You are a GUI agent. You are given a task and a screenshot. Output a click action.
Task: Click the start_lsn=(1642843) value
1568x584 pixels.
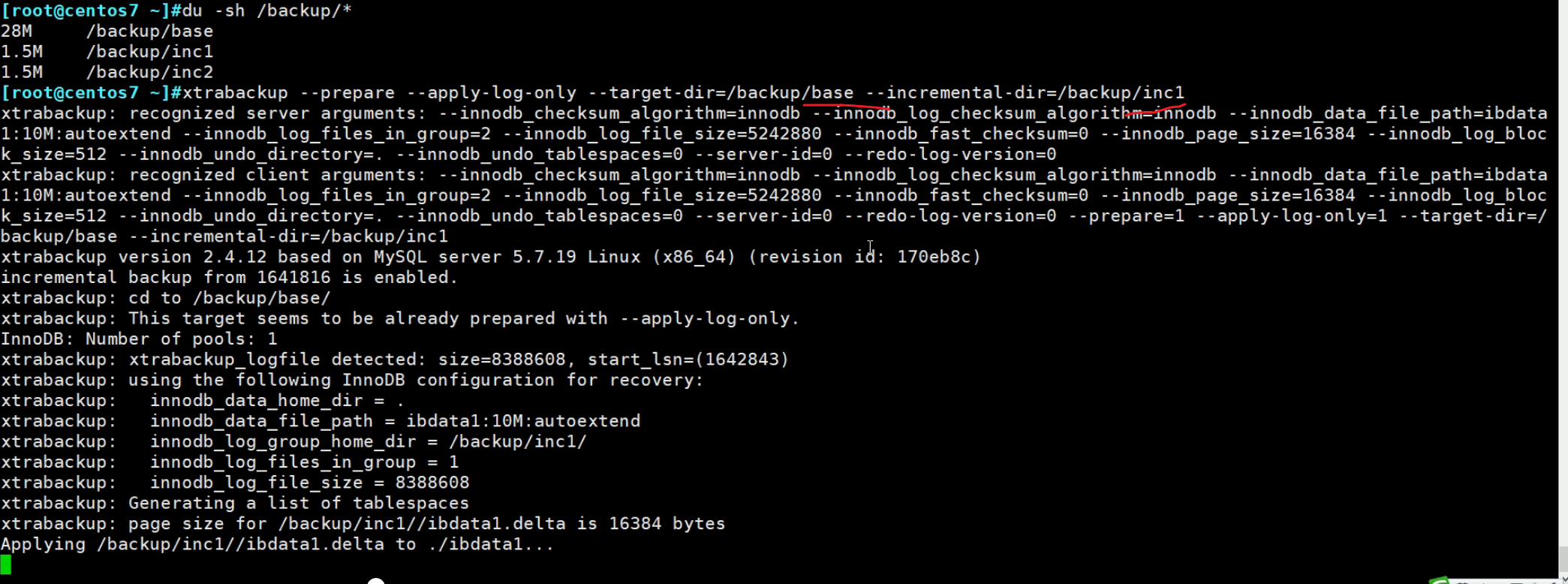pyautogui.click(x=688, y=360)
